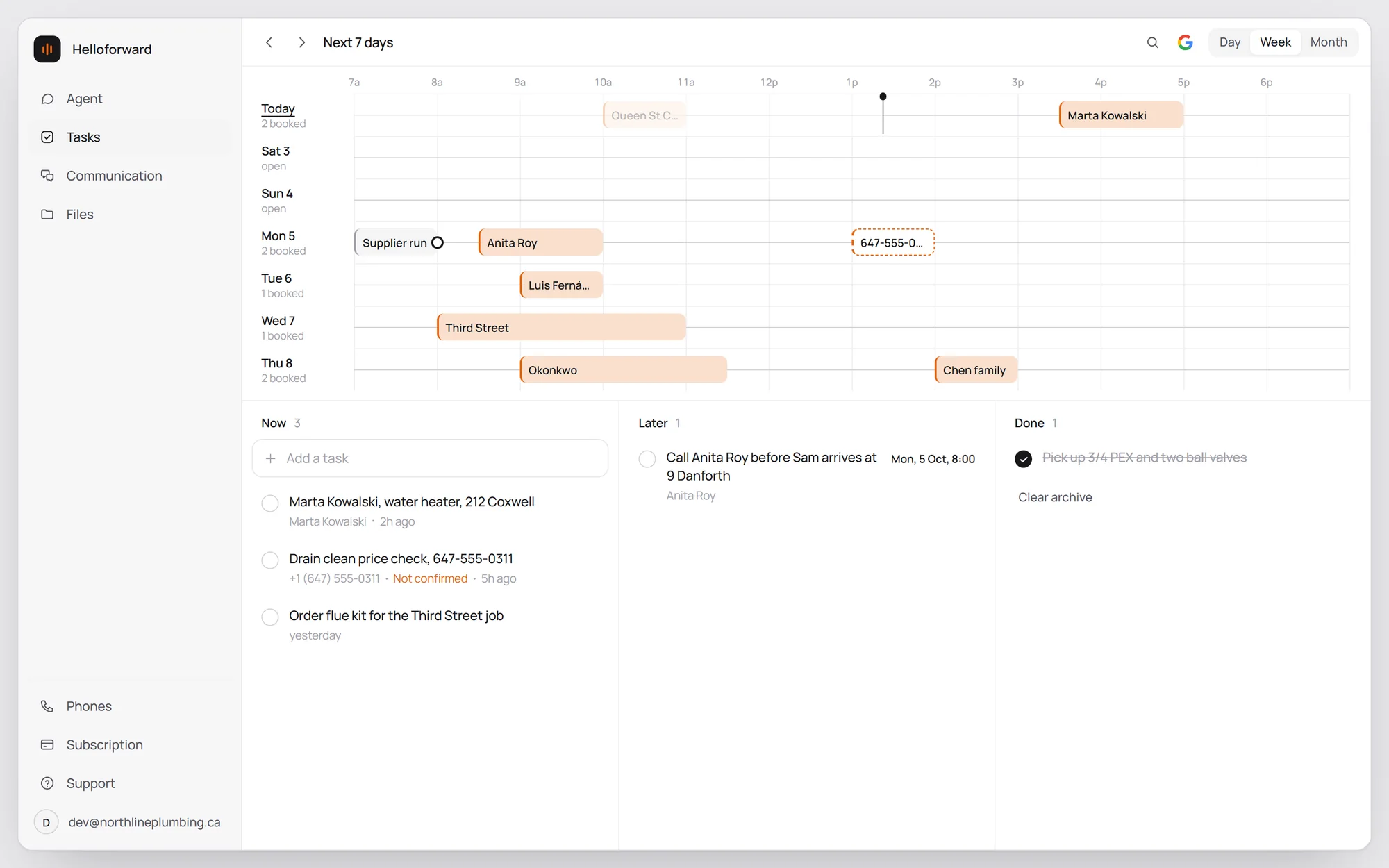This screenshot has height=868, width=1389.
Task: Click Clear archive
Action: 1055,497
